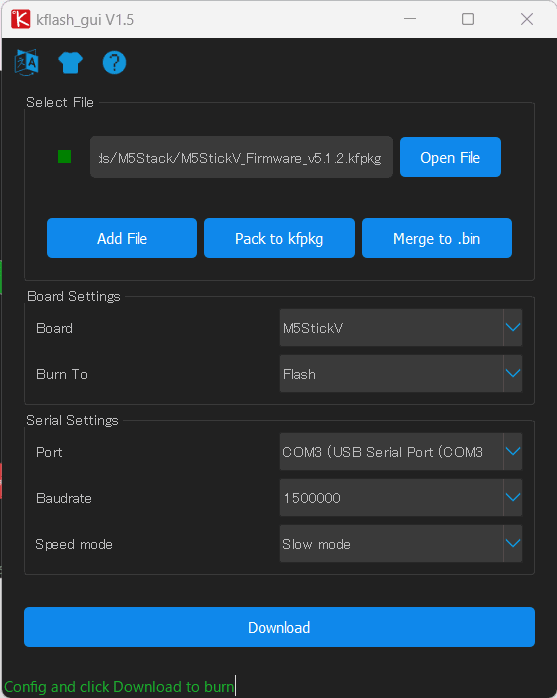The width and height of the screenshot is (557, 698).
Task: Click the Open File button
Action: pyautogui.click(x=450, y=157)
